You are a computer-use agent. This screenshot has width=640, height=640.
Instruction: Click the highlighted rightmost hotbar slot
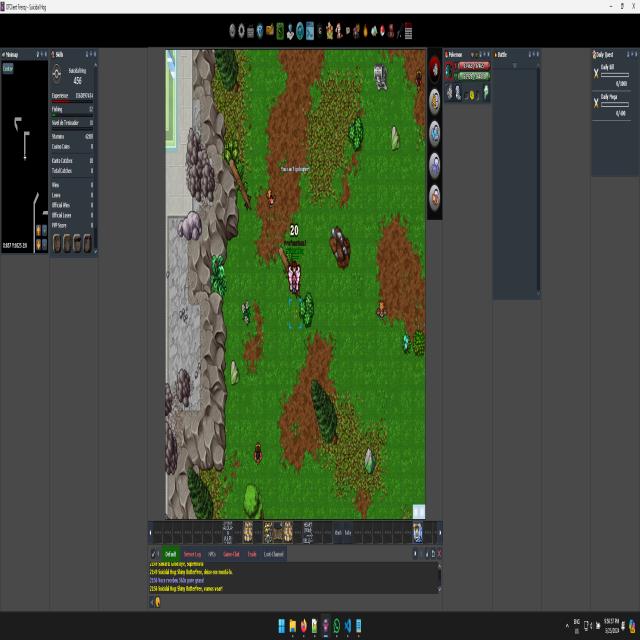417,532
